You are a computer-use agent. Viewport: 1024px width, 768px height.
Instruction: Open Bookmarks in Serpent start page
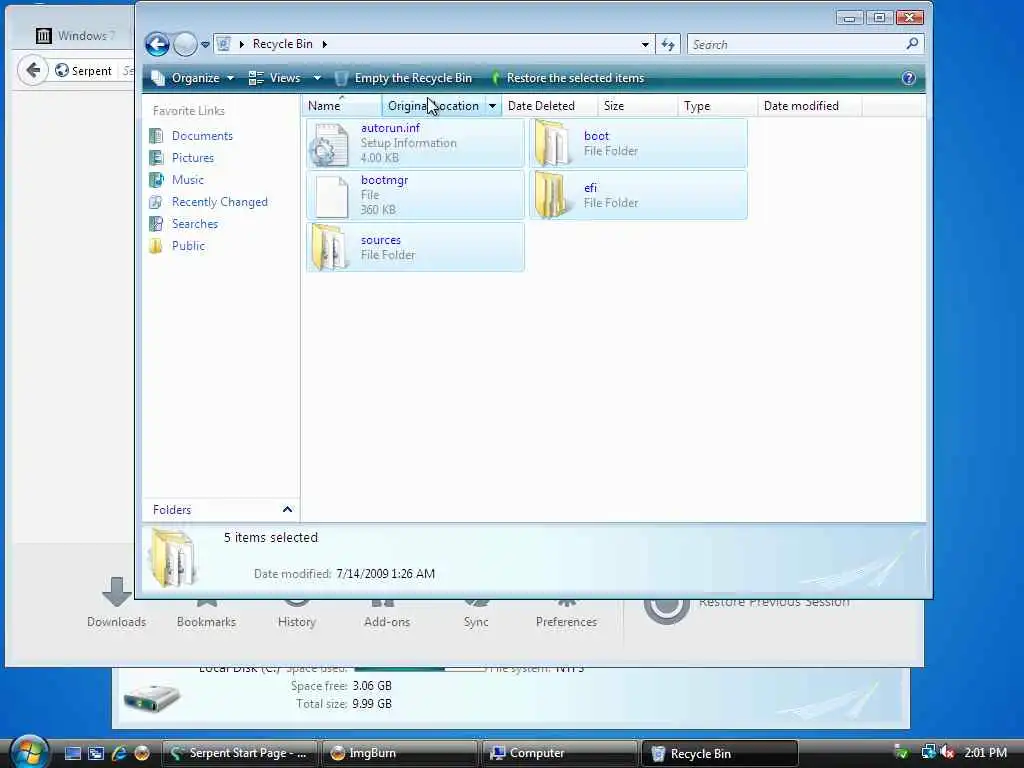click(x=206, y=614)
